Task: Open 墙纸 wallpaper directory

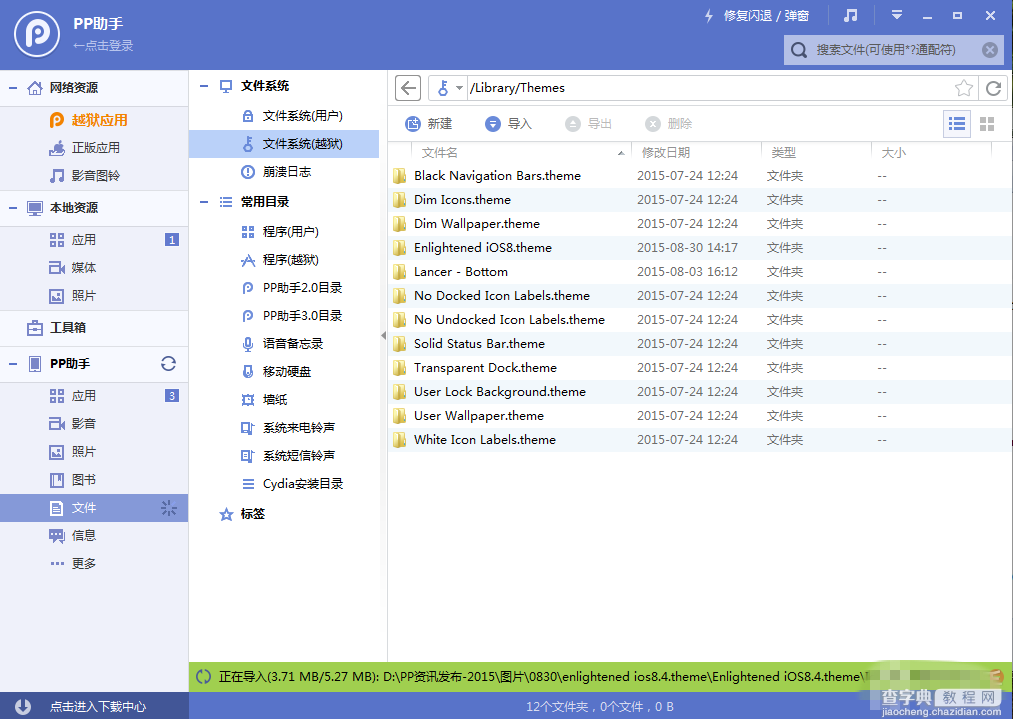Action: 284,399
